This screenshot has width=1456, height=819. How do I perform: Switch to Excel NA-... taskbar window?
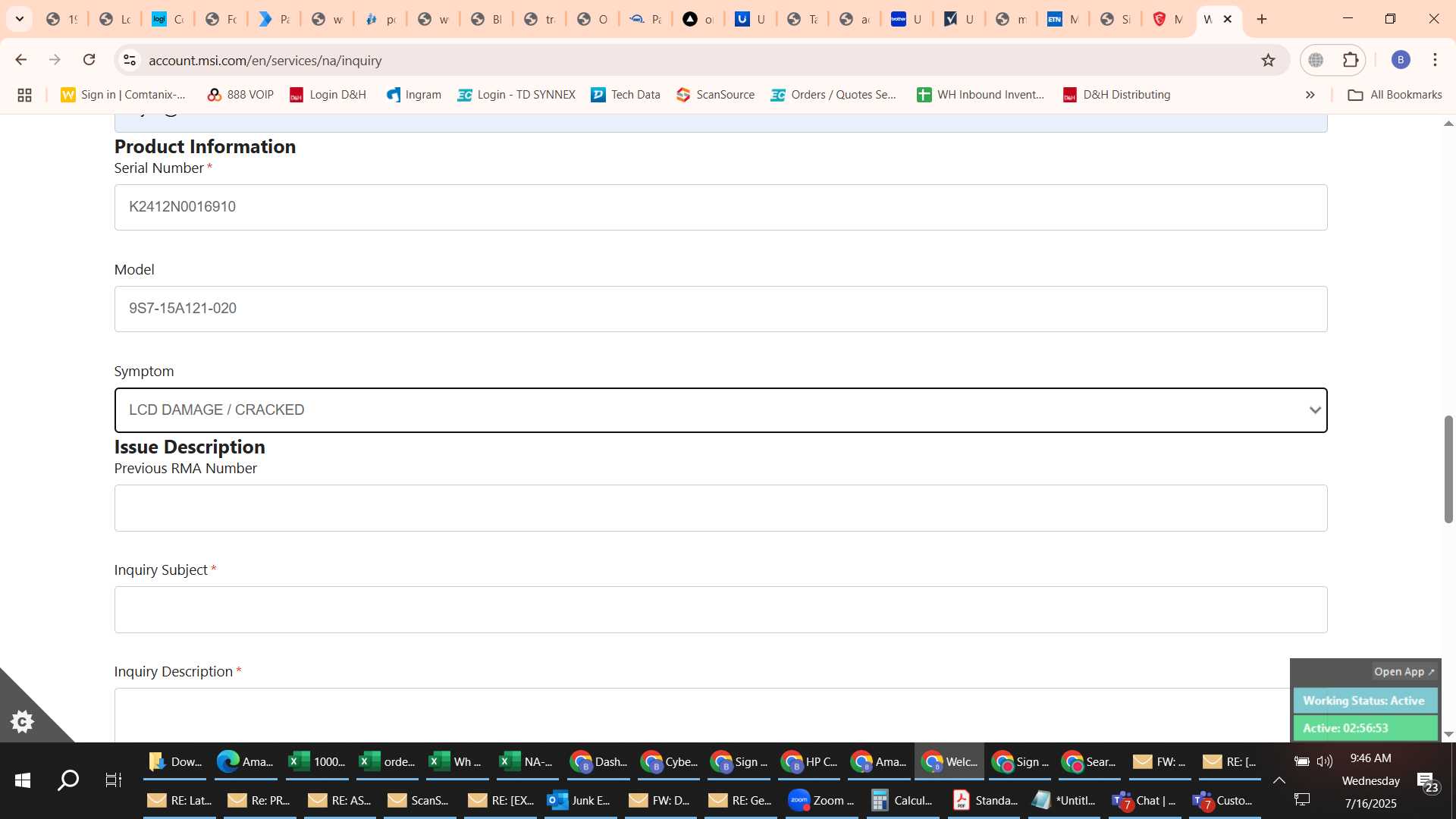pos(527,761)
